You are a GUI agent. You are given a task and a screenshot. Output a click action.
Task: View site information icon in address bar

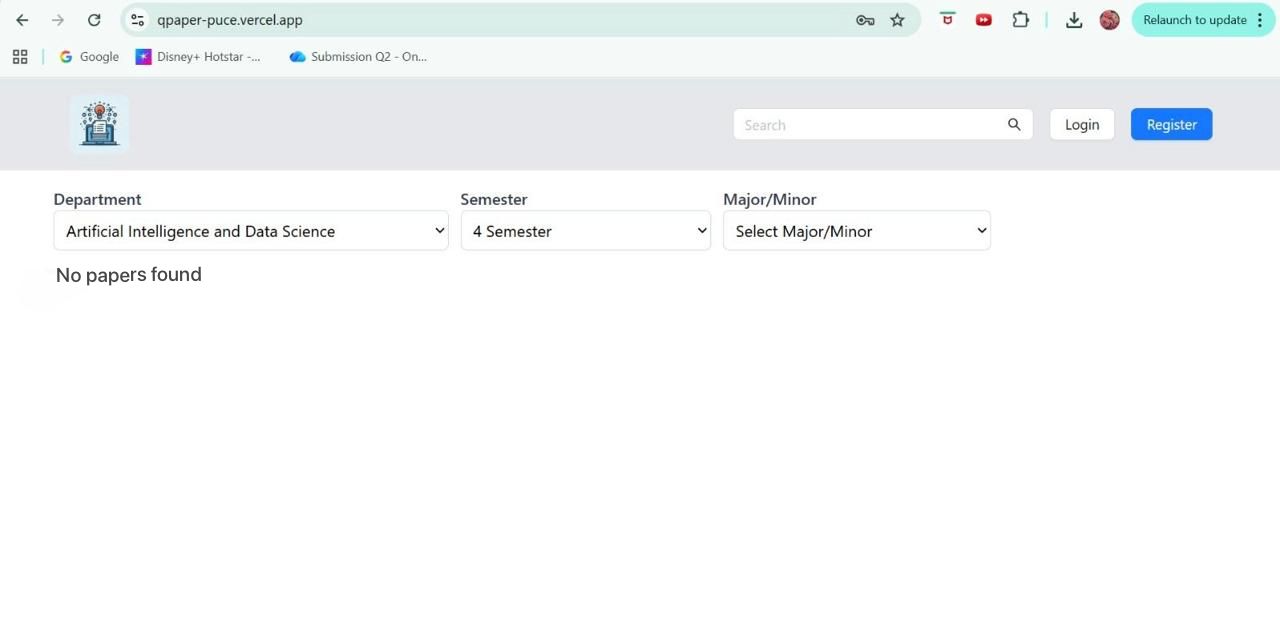(x=138, y=20)
